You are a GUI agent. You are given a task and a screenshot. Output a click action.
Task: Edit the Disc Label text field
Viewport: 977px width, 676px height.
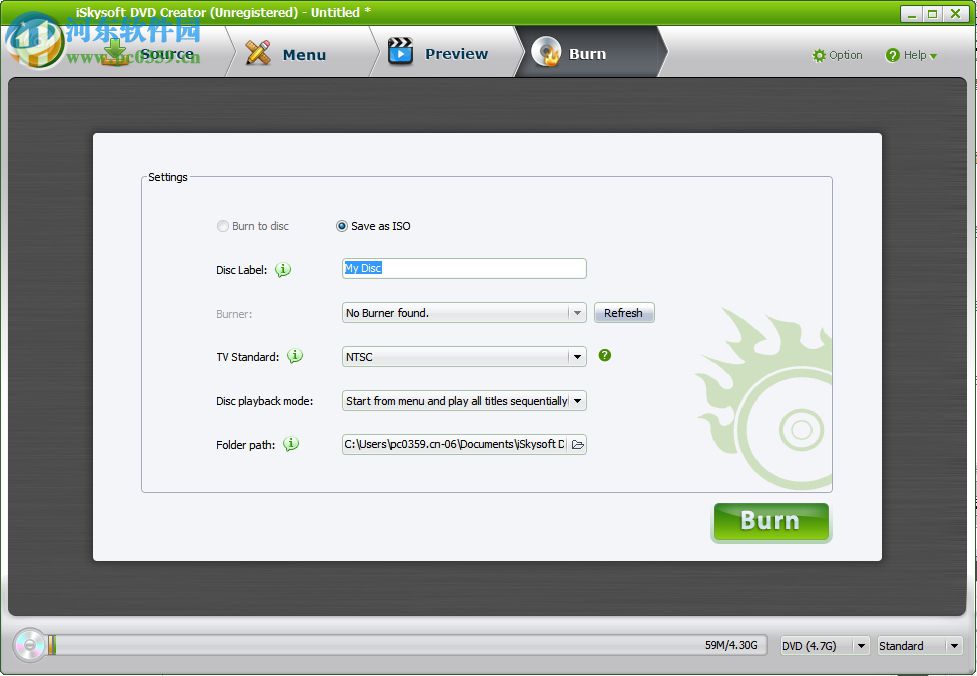[x=464, y=269]
